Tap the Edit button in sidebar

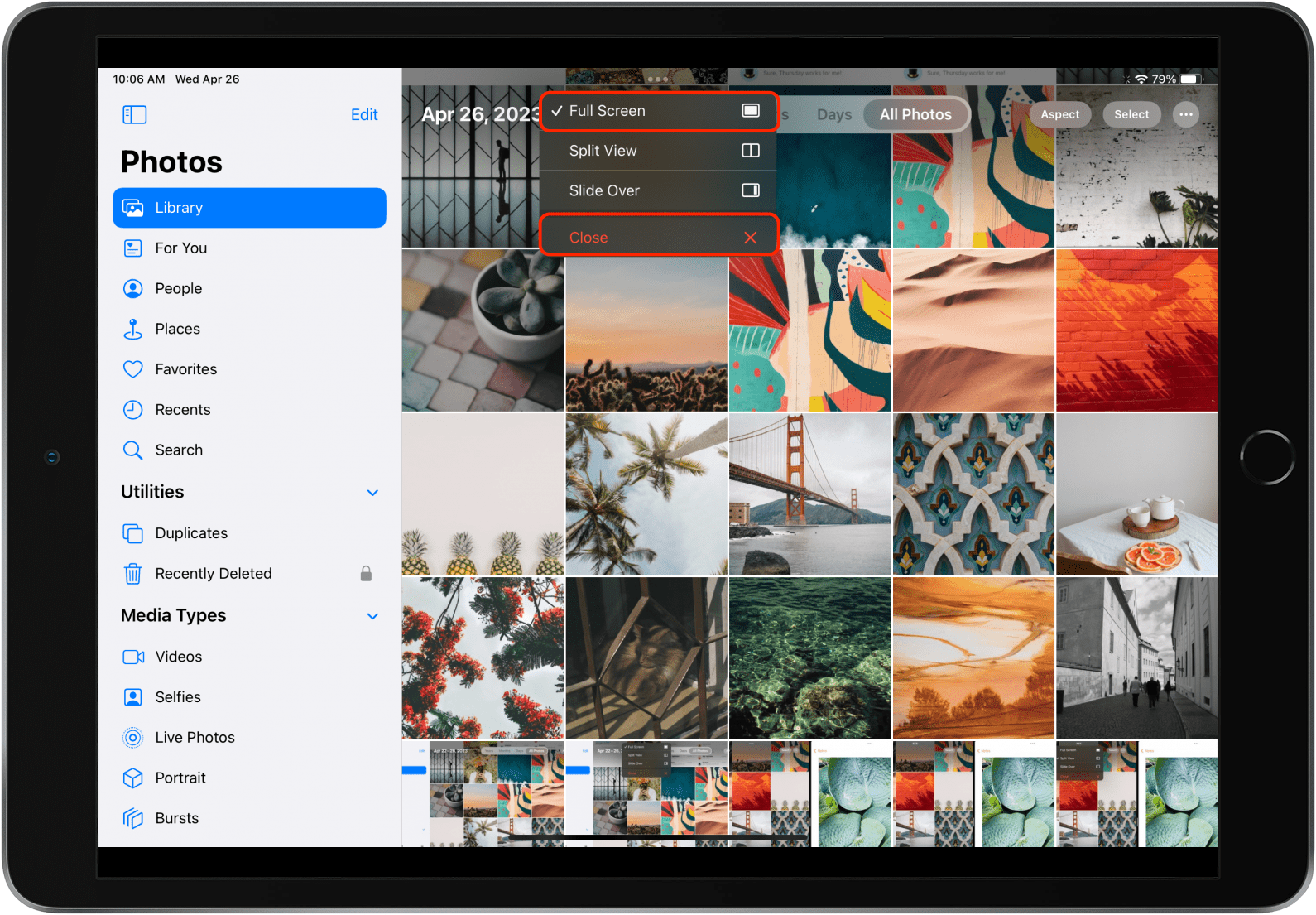[364, 115]
